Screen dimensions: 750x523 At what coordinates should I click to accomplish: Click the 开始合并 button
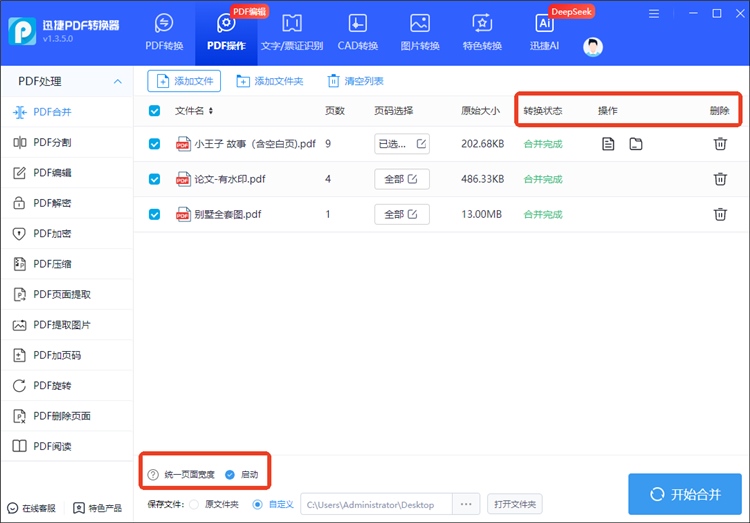click(685, 494)
